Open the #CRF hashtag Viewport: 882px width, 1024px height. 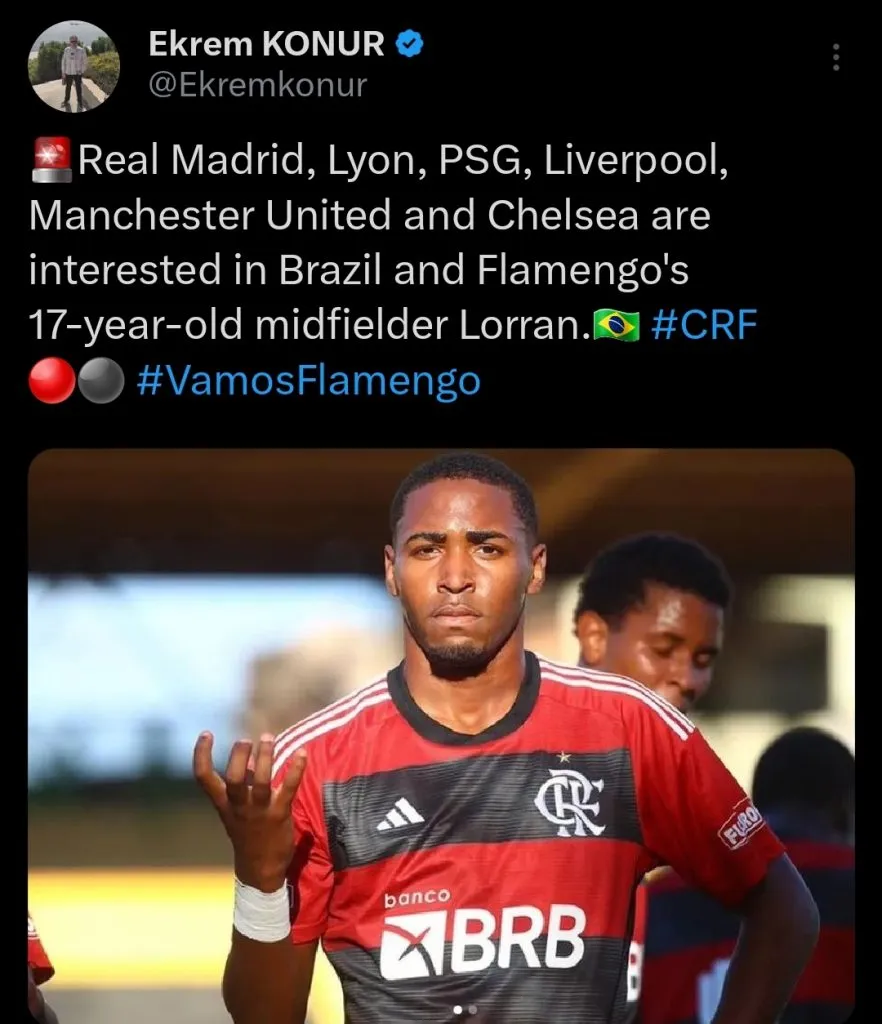point(704,325)
